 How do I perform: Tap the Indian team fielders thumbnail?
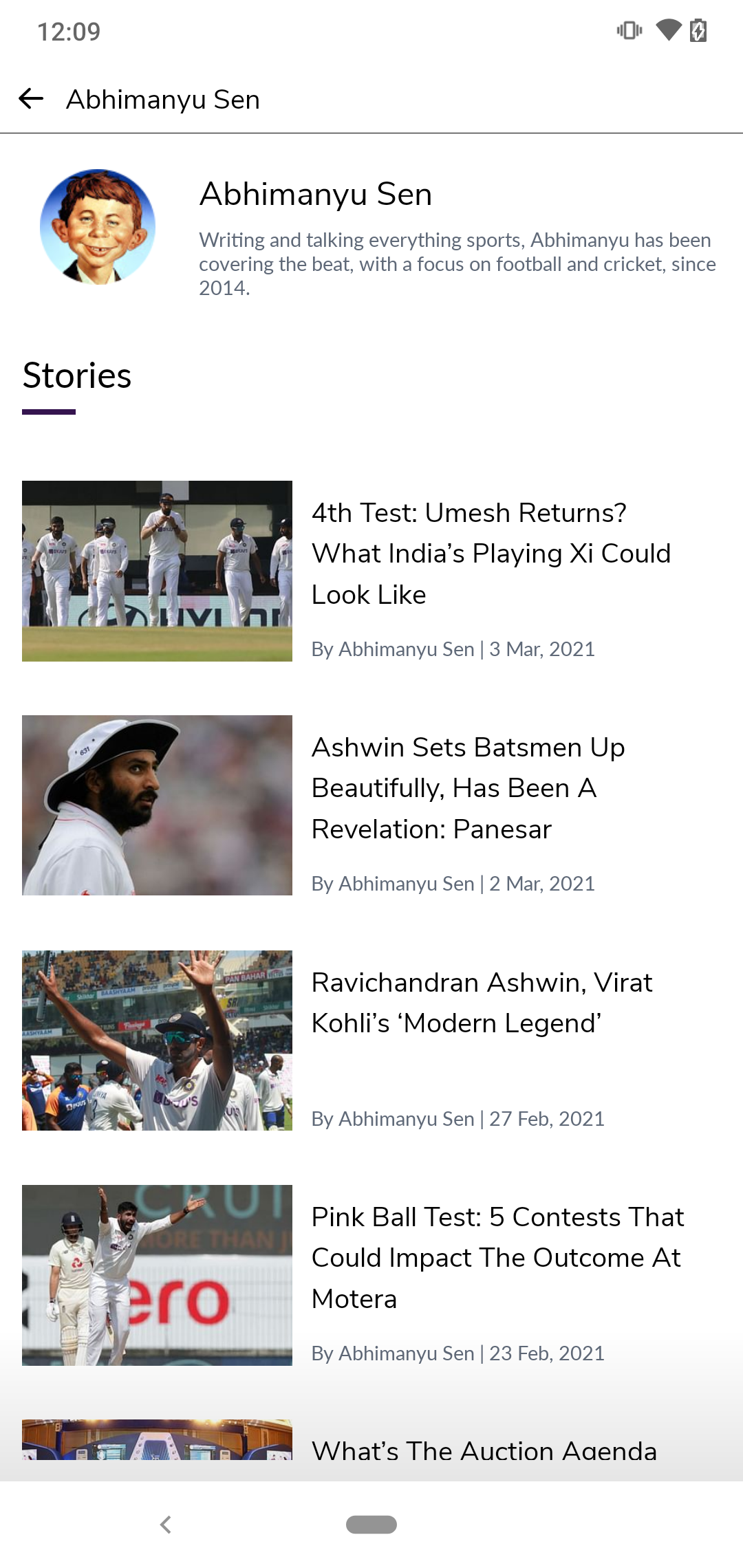(x=157, y=571)
